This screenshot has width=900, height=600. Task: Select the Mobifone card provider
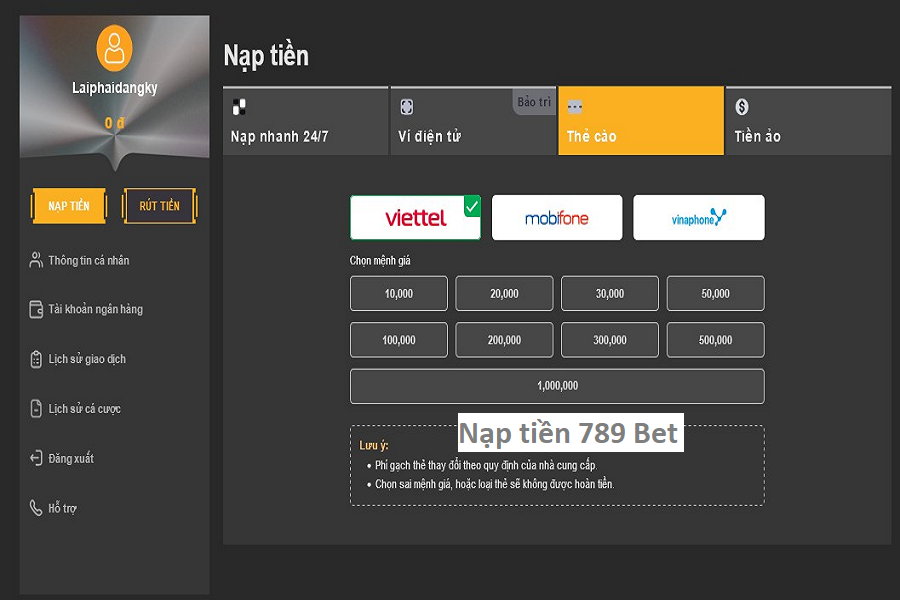pyautogui.click(x=557, y=218)
